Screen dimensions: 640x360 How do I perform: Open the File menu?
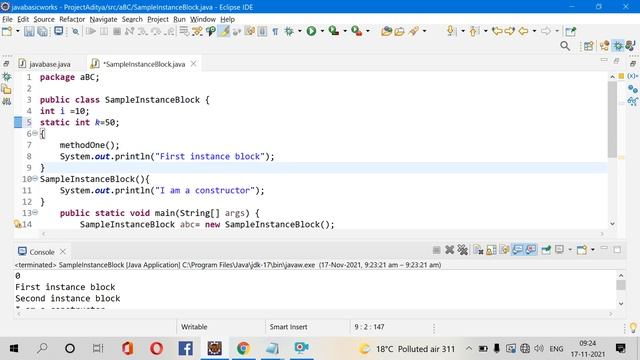pos(7,19)
